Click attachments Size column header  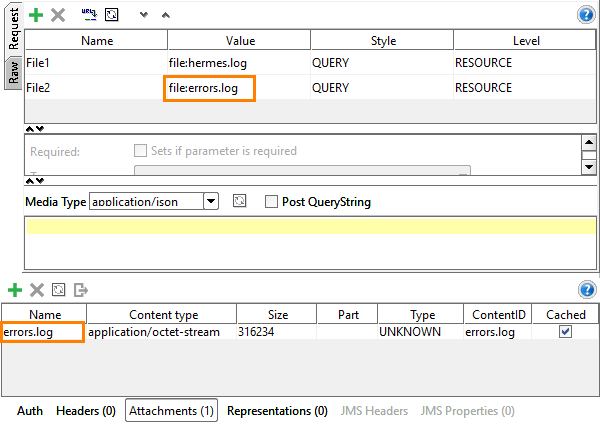(x=277, y=314)
